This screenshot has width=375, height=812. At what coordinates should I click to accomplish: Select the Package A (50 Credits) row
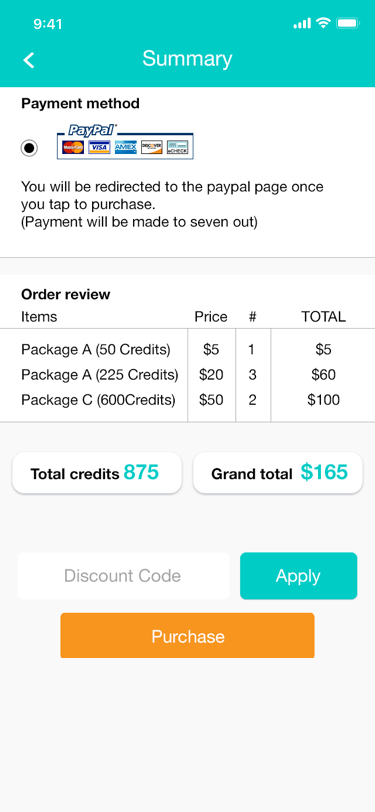pyautogui.click(x=188, y=350)
